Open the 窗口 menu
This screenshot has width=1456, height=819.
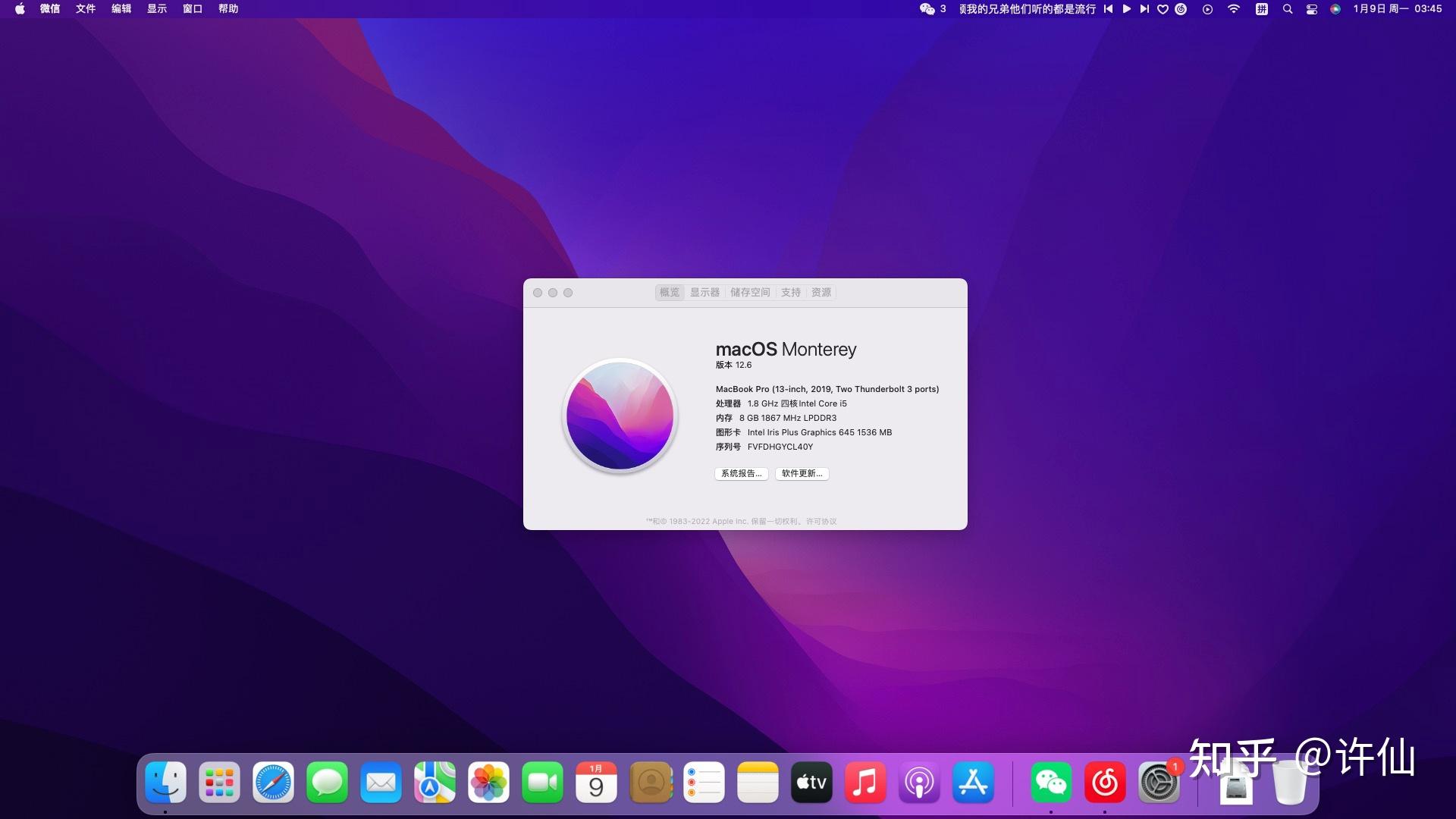(193, 9)
